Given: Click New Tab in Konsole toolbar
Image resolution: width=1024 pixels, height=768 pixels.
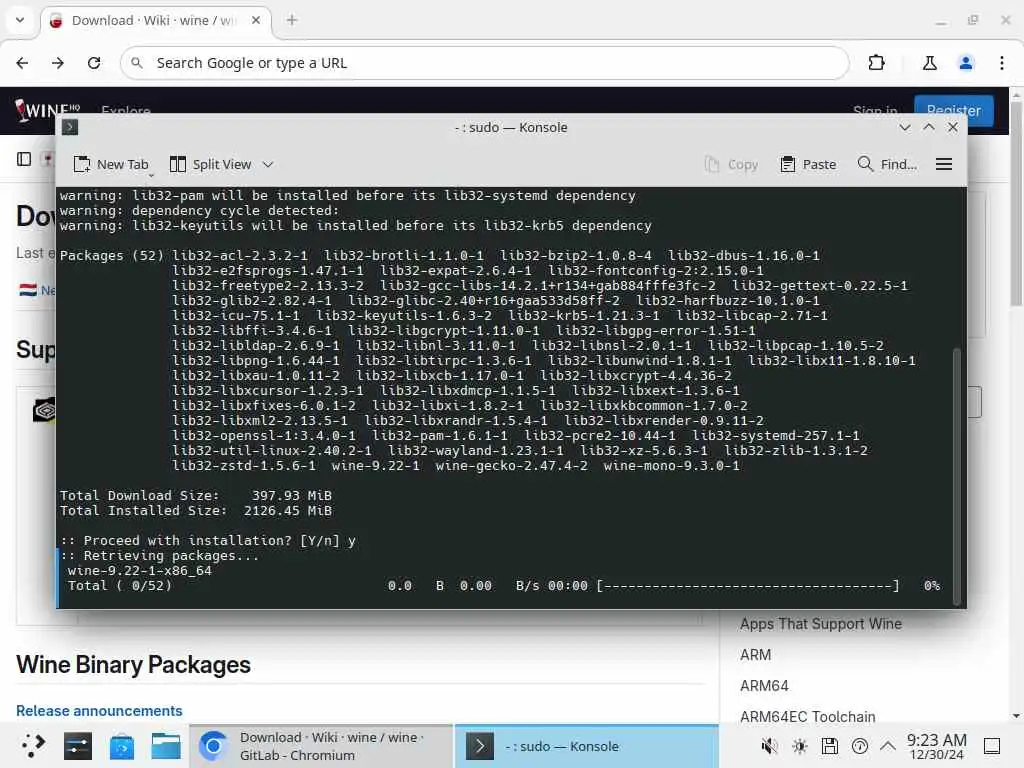Looking at the screenshot, I should (x=111, y=165).
